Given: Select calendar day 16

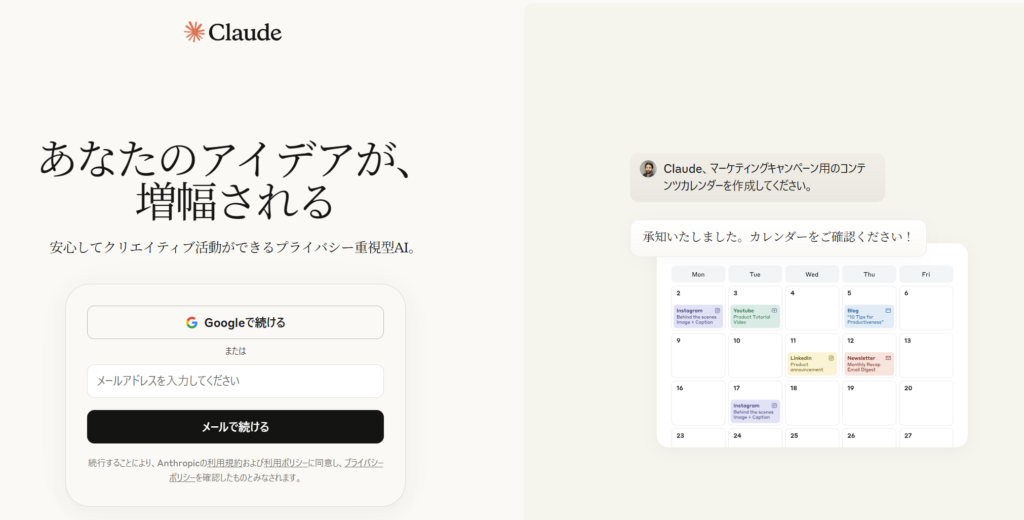Looking at the screenshot, I should point(698,403).
